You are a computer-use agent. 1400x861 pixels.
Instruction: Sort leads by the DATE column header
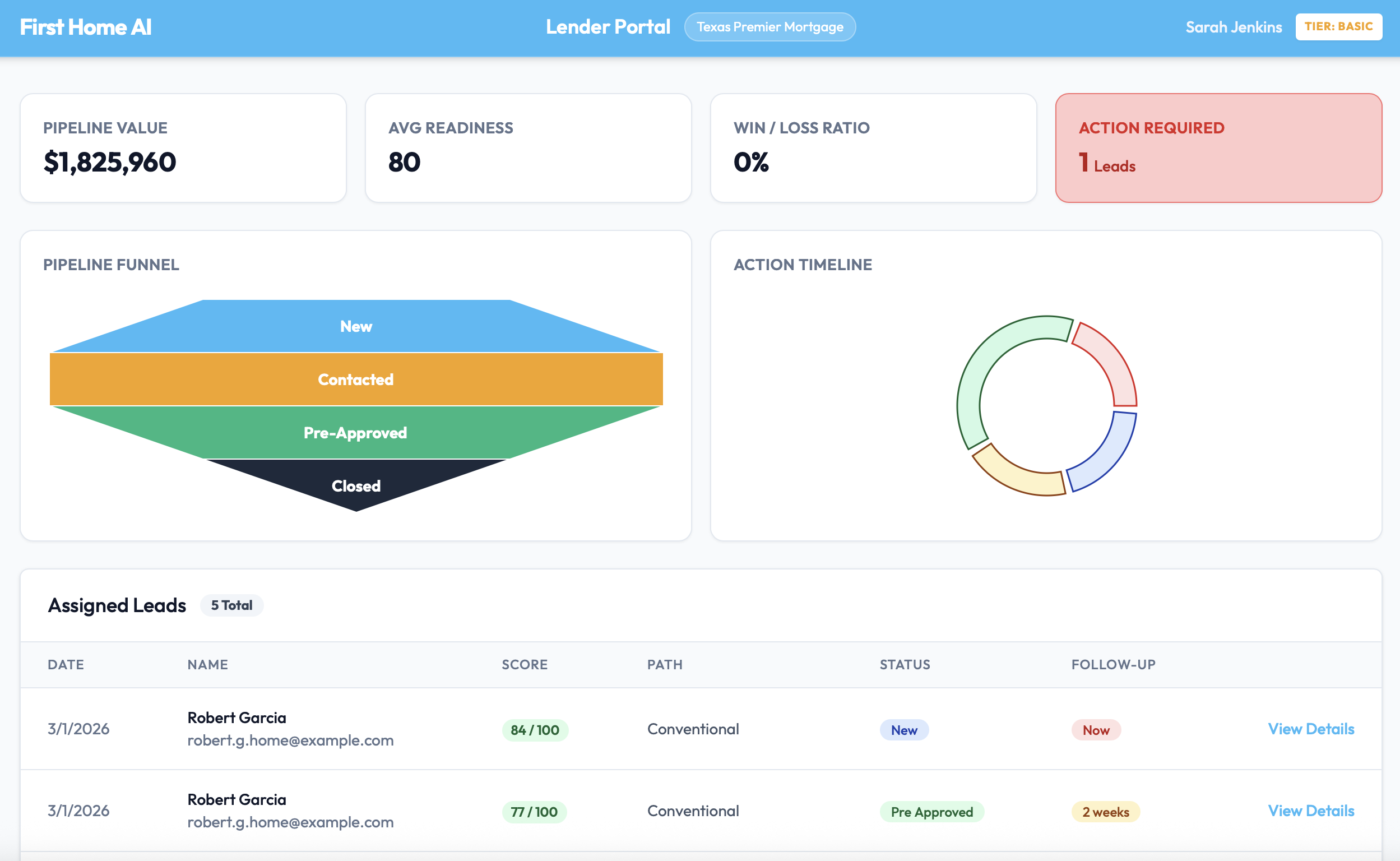click(x=66, y=665)
